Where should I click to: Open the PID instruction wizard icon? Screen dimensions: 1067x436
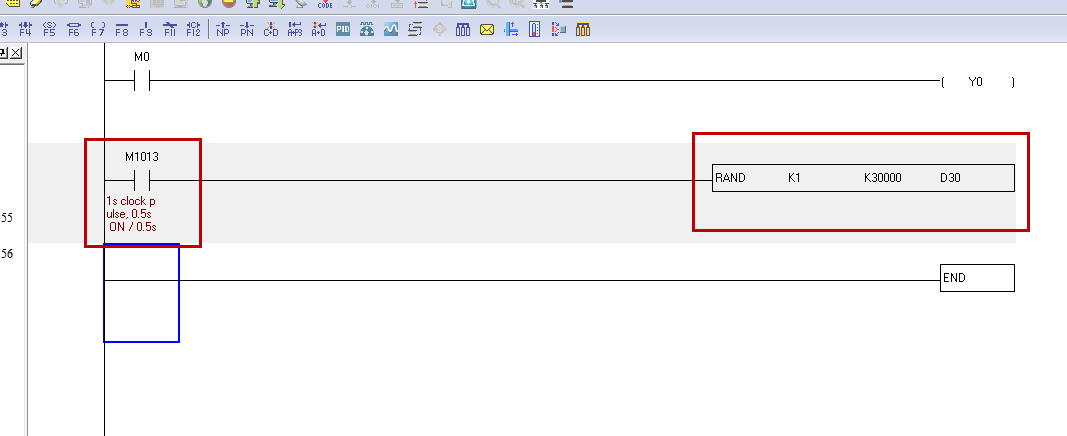click(343, 29)
